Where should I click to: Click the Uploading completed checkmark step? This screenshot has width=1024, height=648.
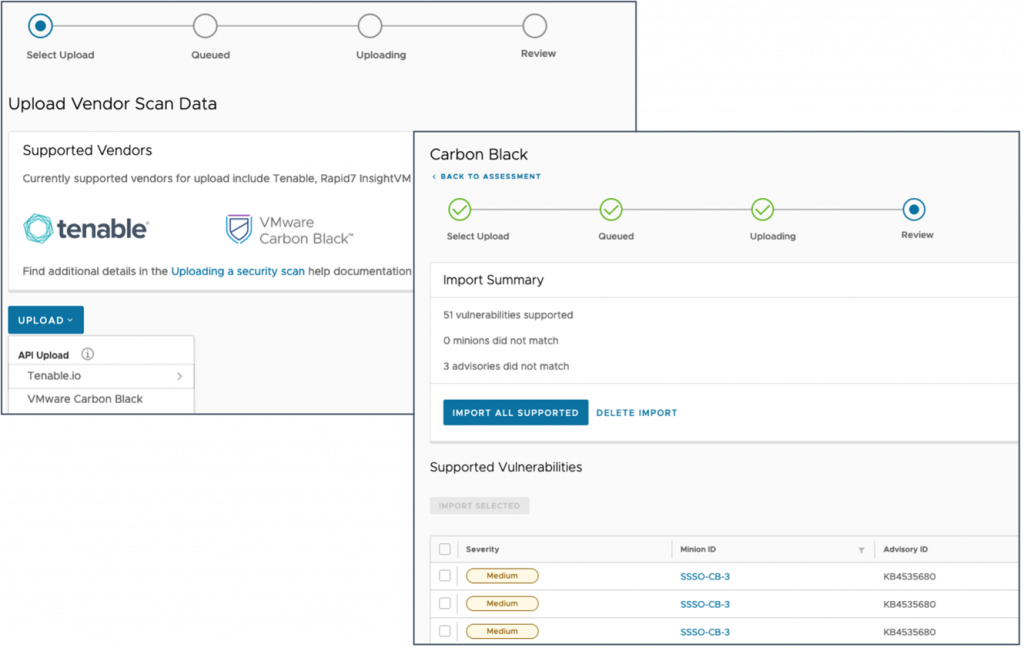pos(763,210)
